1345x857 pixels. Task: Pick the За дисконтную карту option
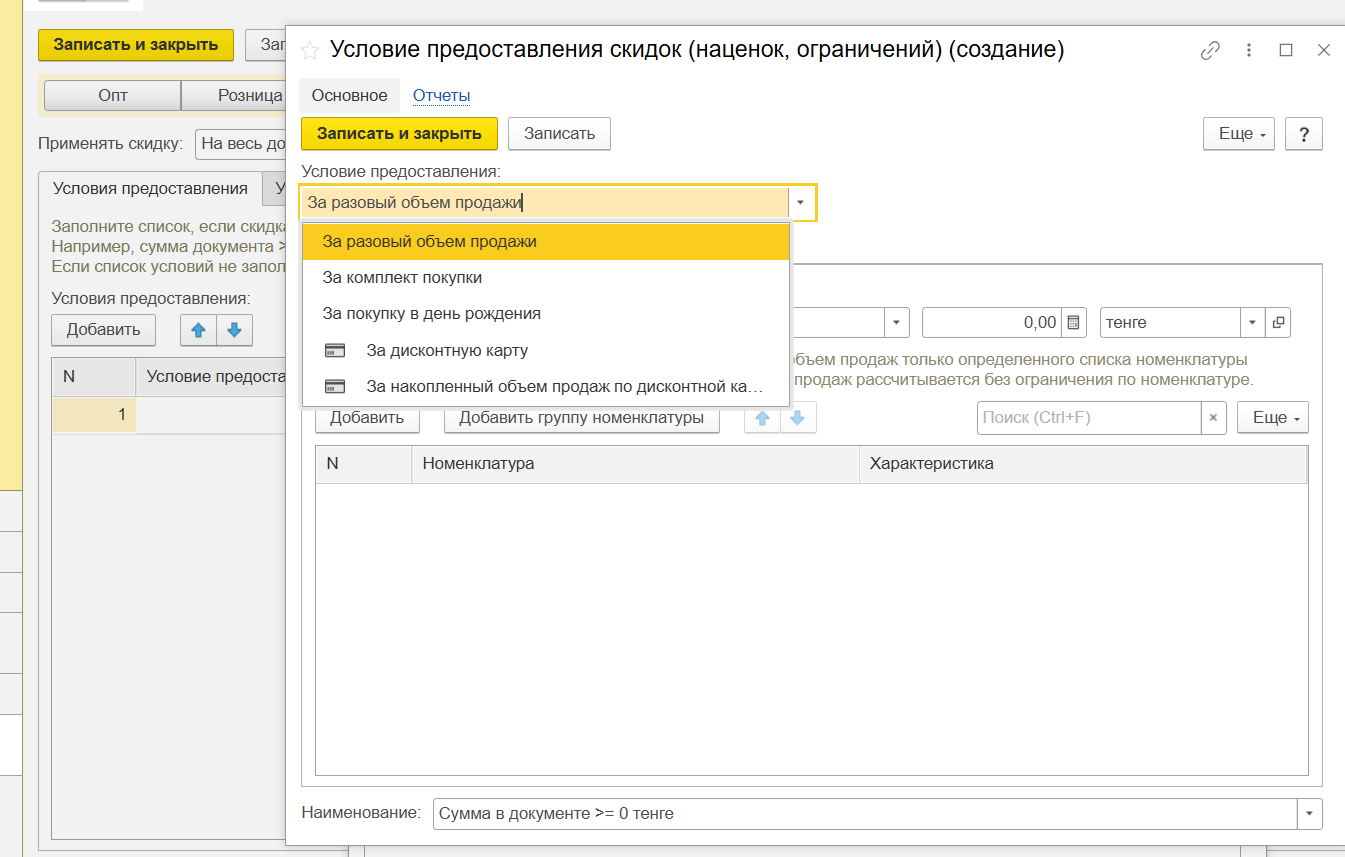coord(447,351)
